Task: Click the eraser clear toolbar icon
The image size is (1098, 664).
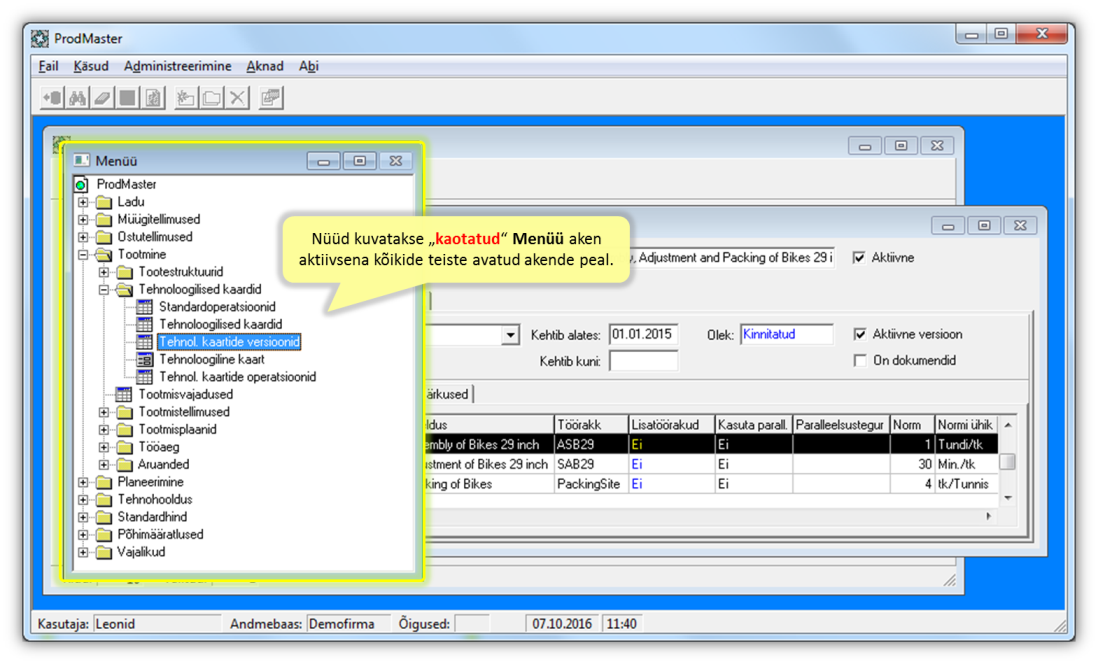Action: 103,98
